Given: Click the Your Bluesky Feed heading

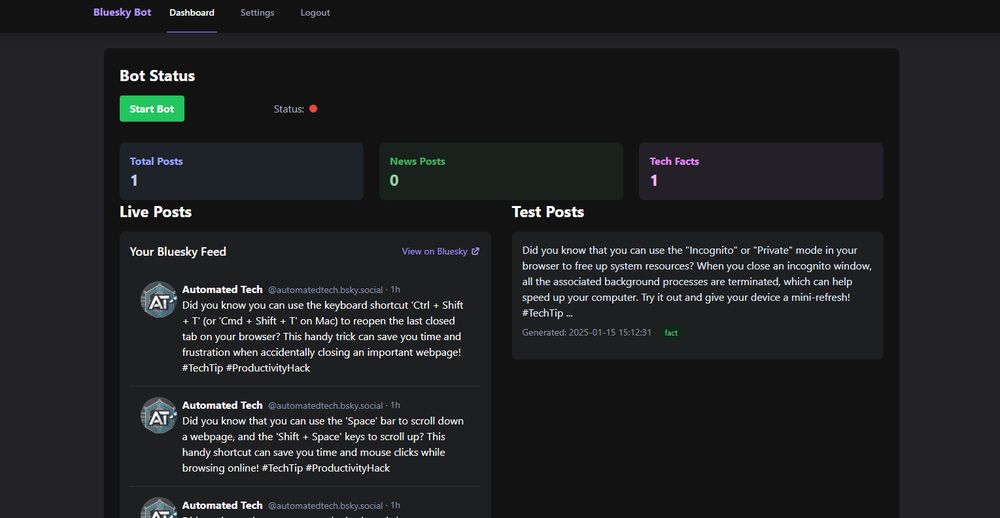Looking at the screenshot, I should 178,251.
